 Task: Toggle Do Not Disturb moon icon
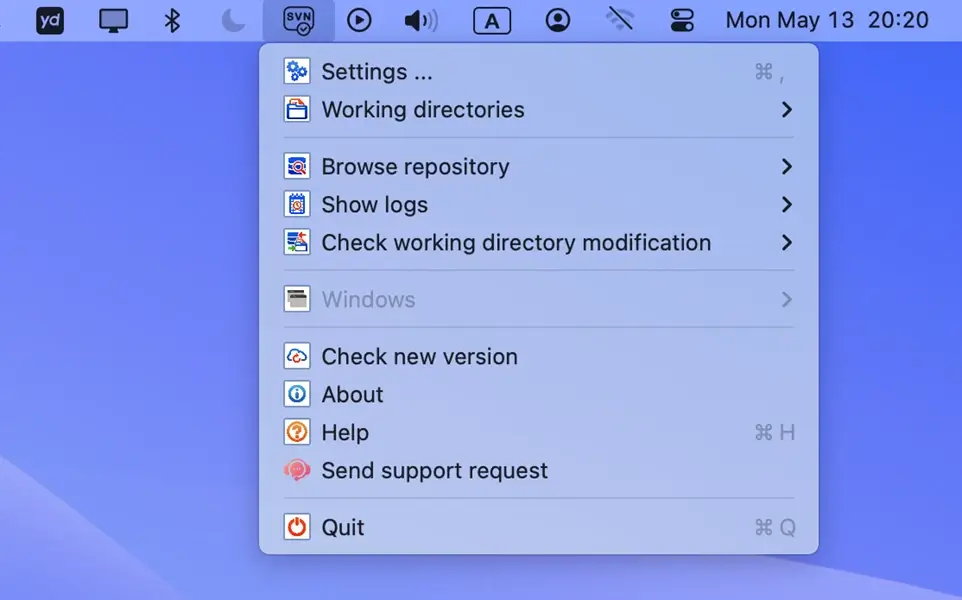pyautogui.click(x=233, y=21)
